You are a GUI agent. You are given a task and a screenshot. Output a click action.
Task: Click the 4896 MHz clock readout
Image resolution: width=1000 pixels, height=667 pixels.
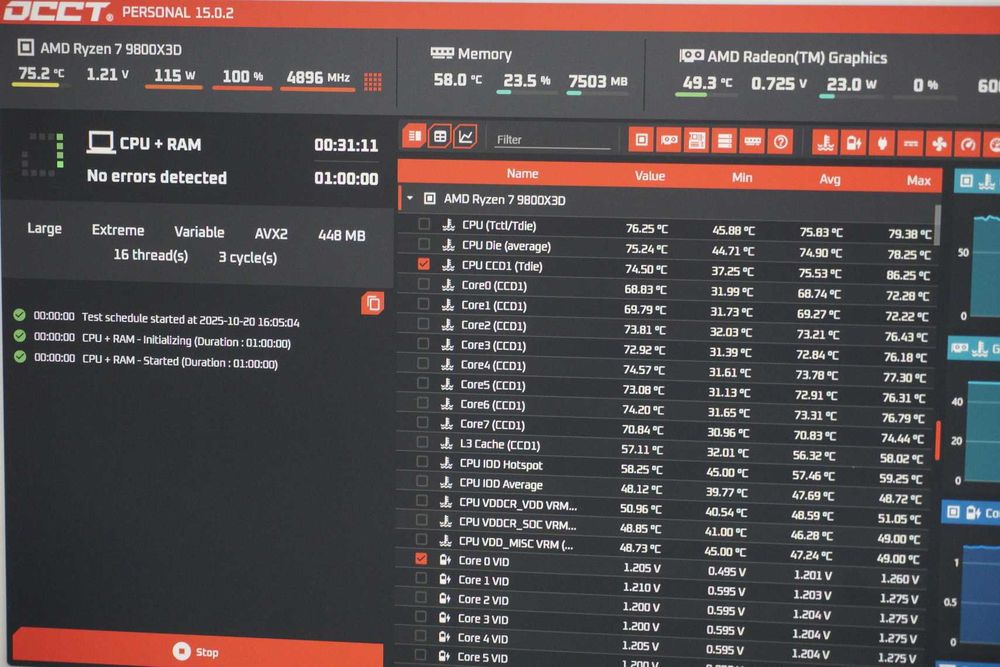[318, 77]
